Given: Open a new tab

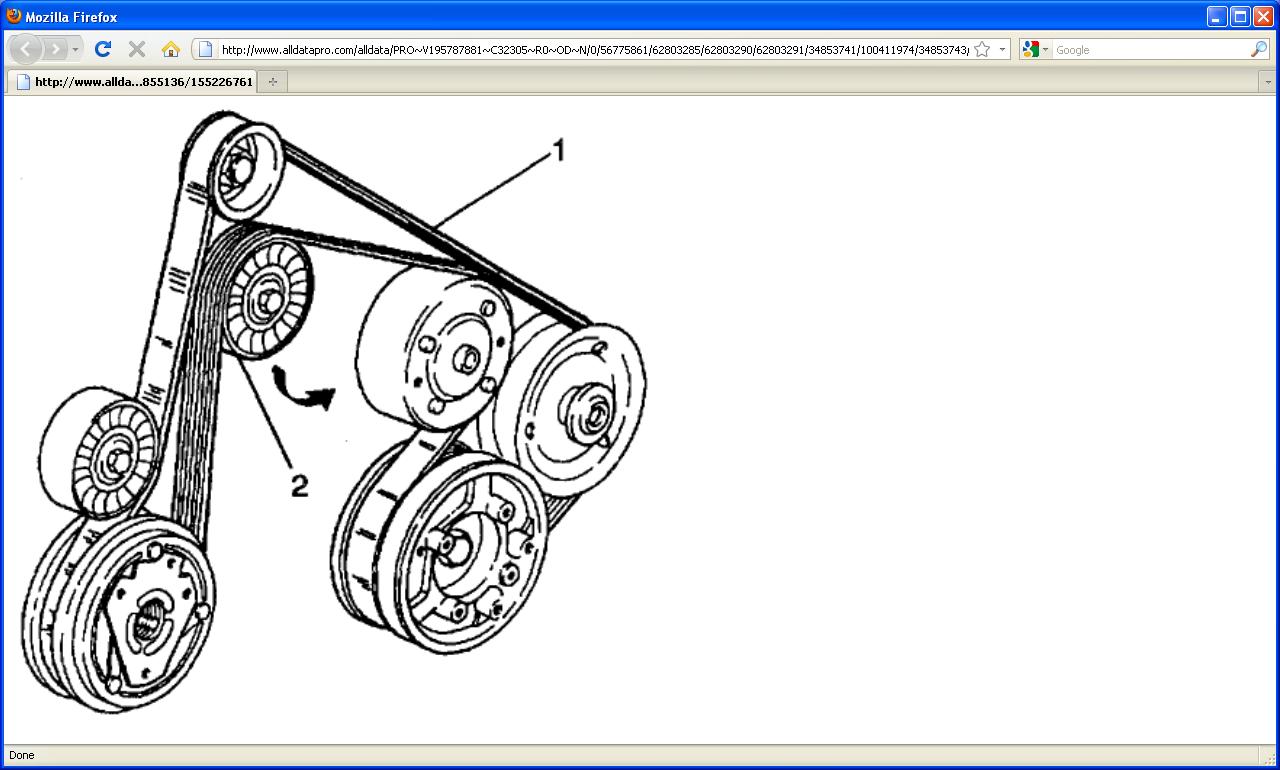Looking at the screenshot, I should pyautogui.click(x=272, y=82).
